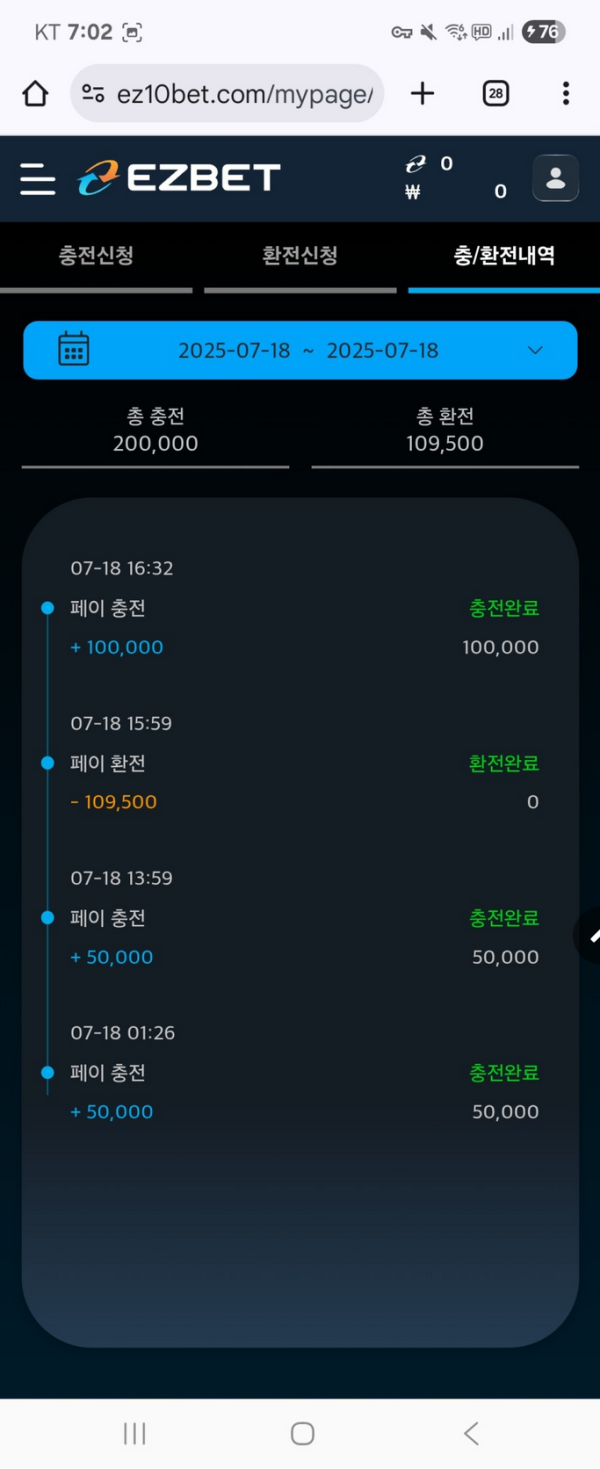Open browser three-dot overflow menu
Viewport: 600px width, 1469px height.
click(566, 94)
